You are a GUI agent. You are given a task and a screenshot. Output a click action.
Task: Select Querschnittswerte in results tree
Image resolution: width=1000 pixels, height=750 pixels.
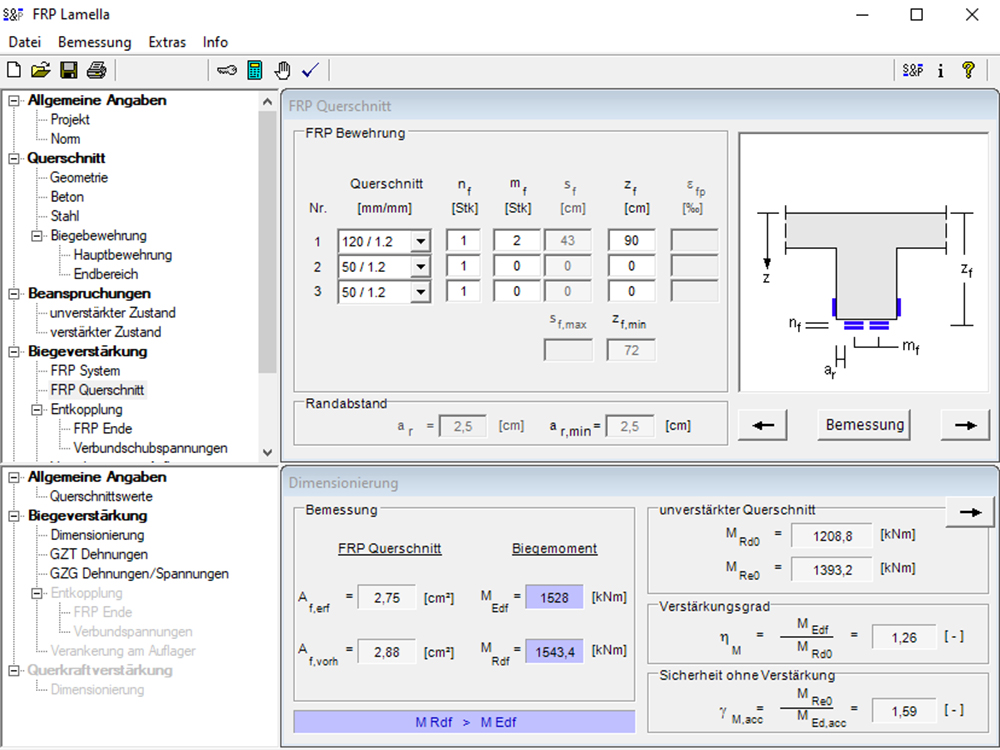point(101,497)
